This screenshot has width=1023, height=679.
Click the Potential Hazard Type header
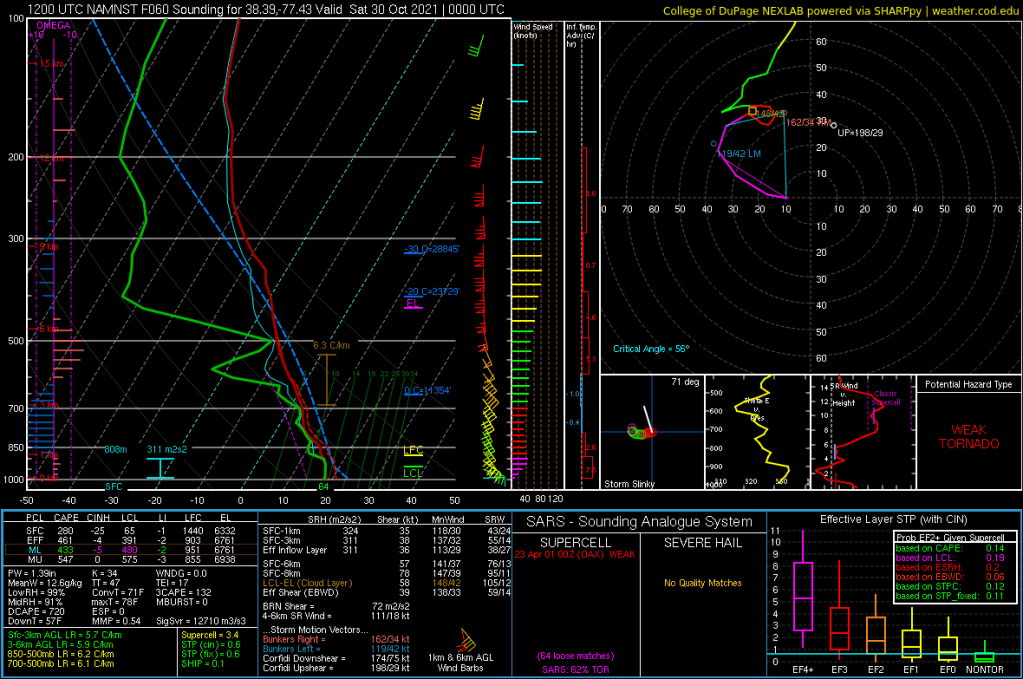[x=968, y=385]
